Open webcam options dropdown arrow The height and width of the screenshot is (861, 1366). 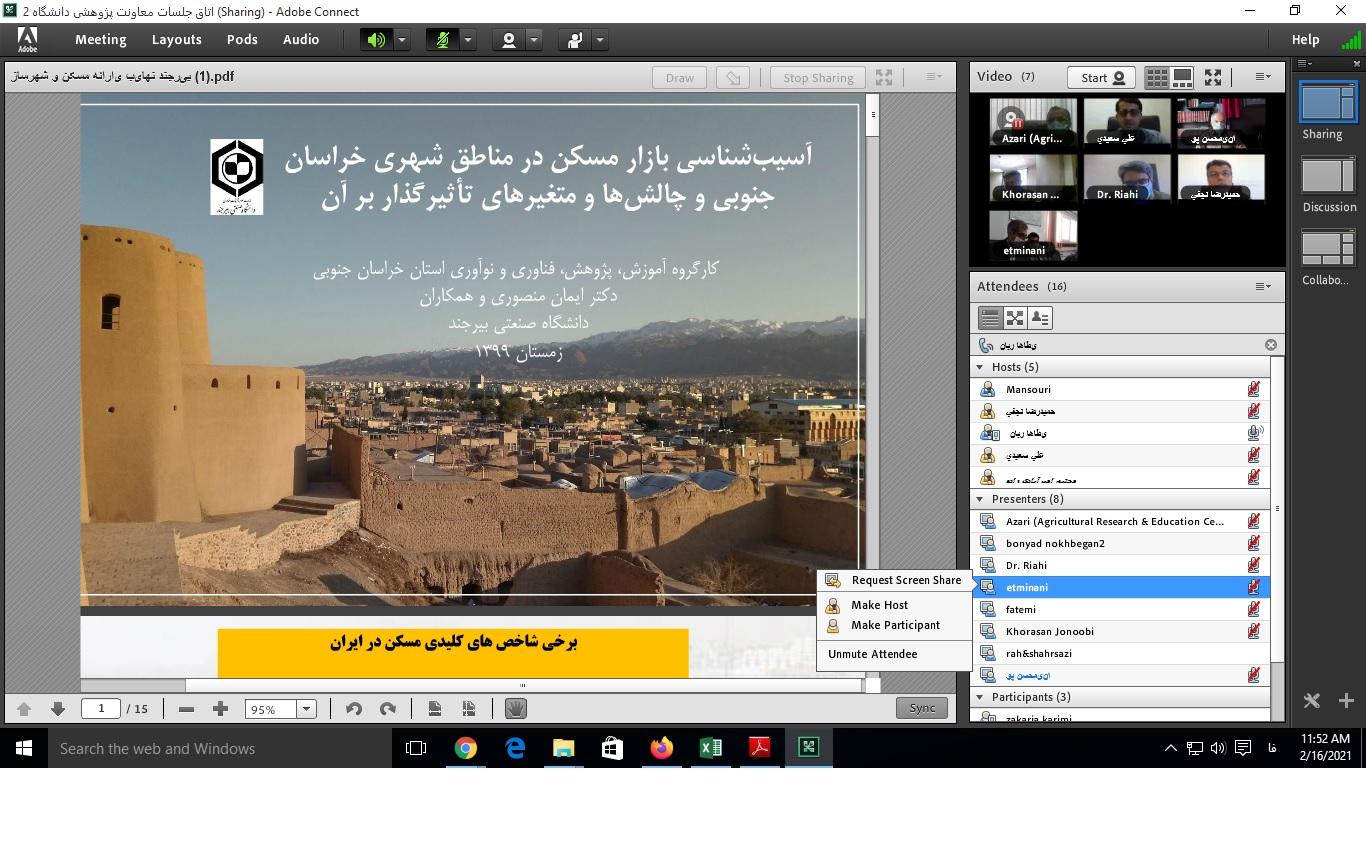[x=533, y=40]
